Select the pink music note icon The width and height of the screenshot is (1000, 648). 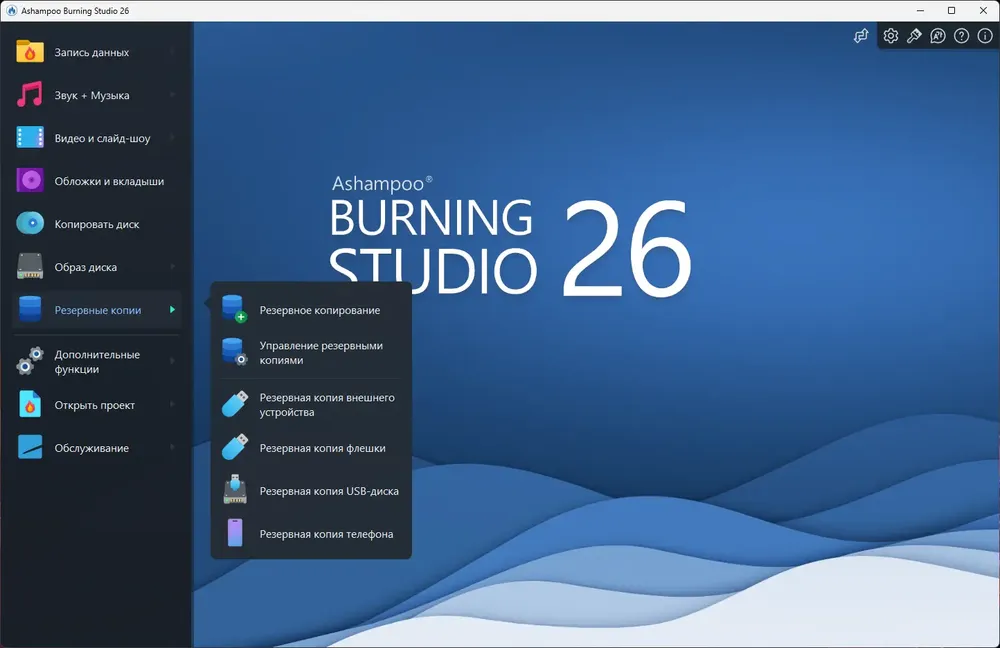pos(29,94)
